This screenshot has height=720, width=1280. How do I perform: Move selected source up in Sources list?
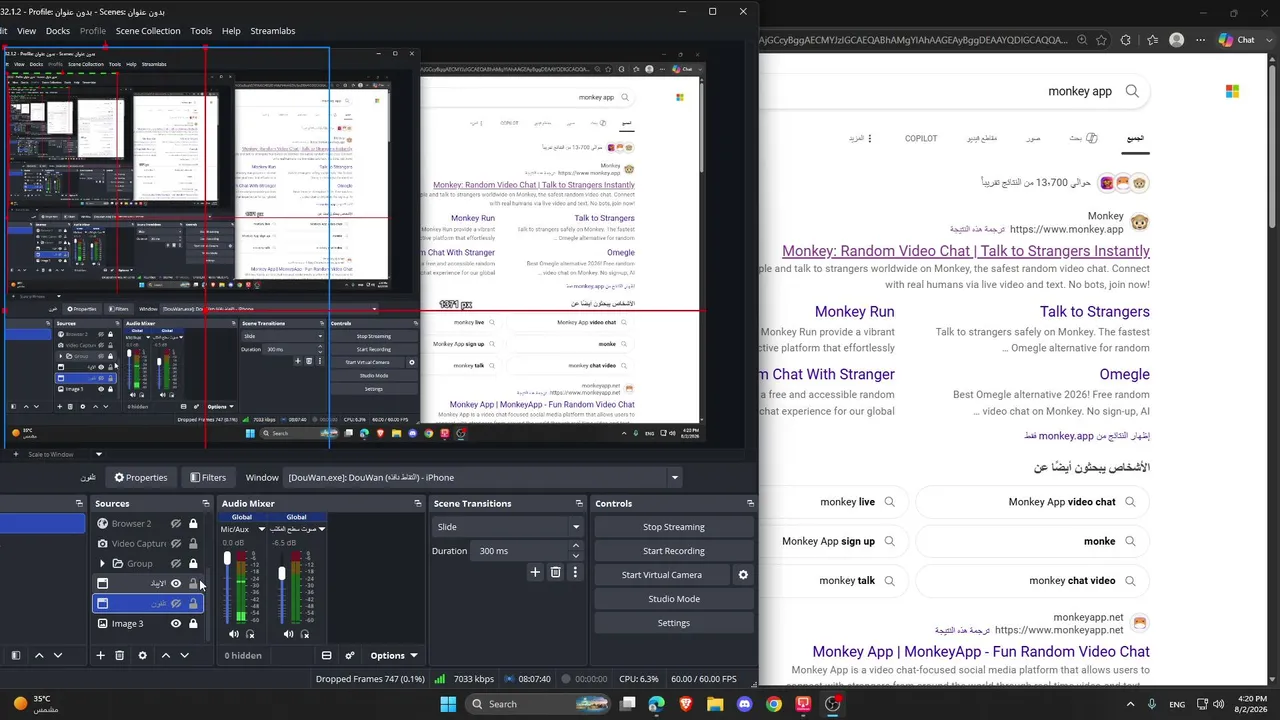coord(166,655)
